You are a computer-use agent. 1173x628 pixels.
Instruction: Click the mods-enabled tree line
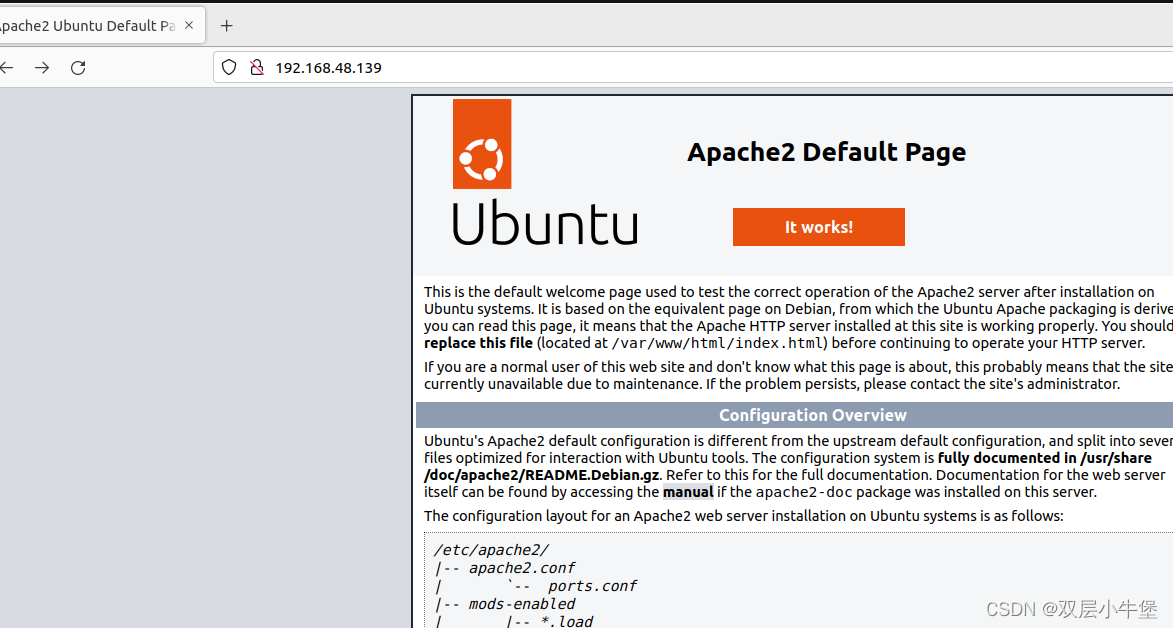pyautogui.click(x=505, y=604)
